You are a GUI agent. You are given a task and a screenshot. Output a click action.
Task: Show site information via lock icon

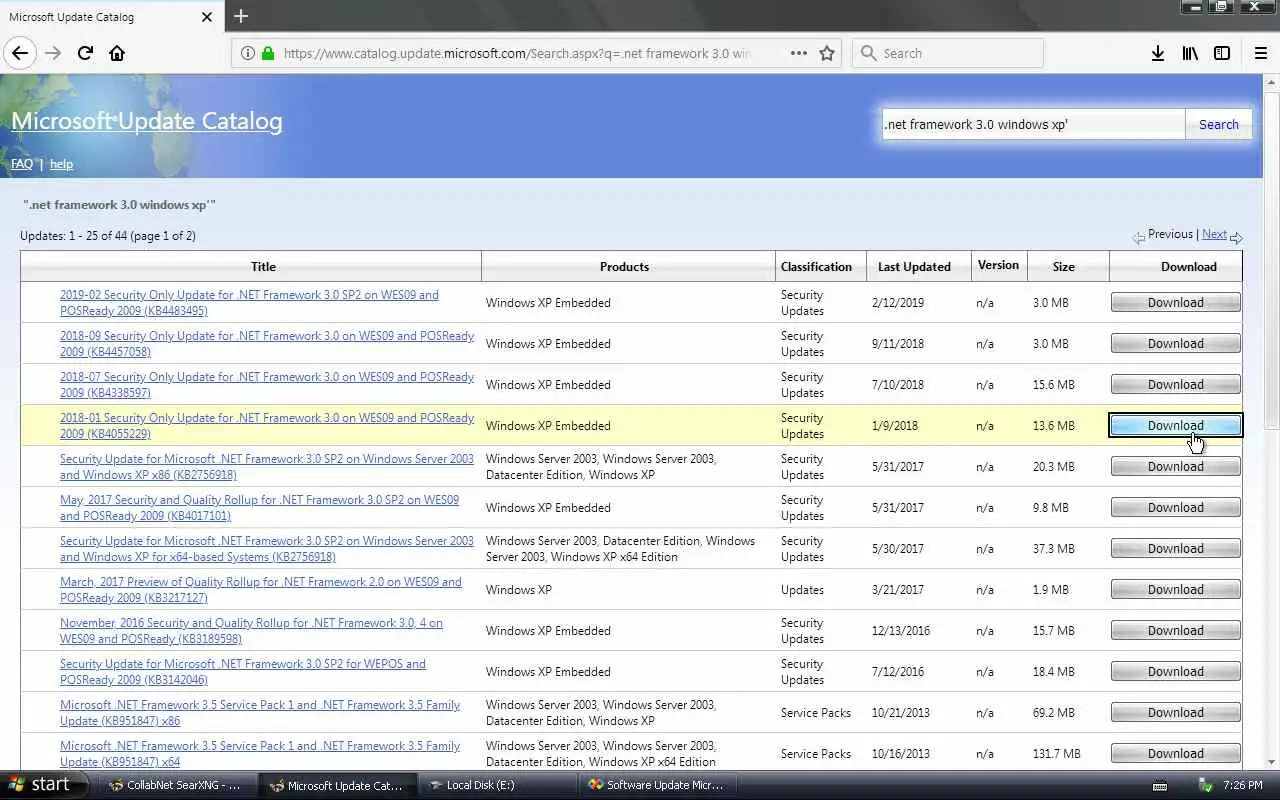[x=267, y=53]
